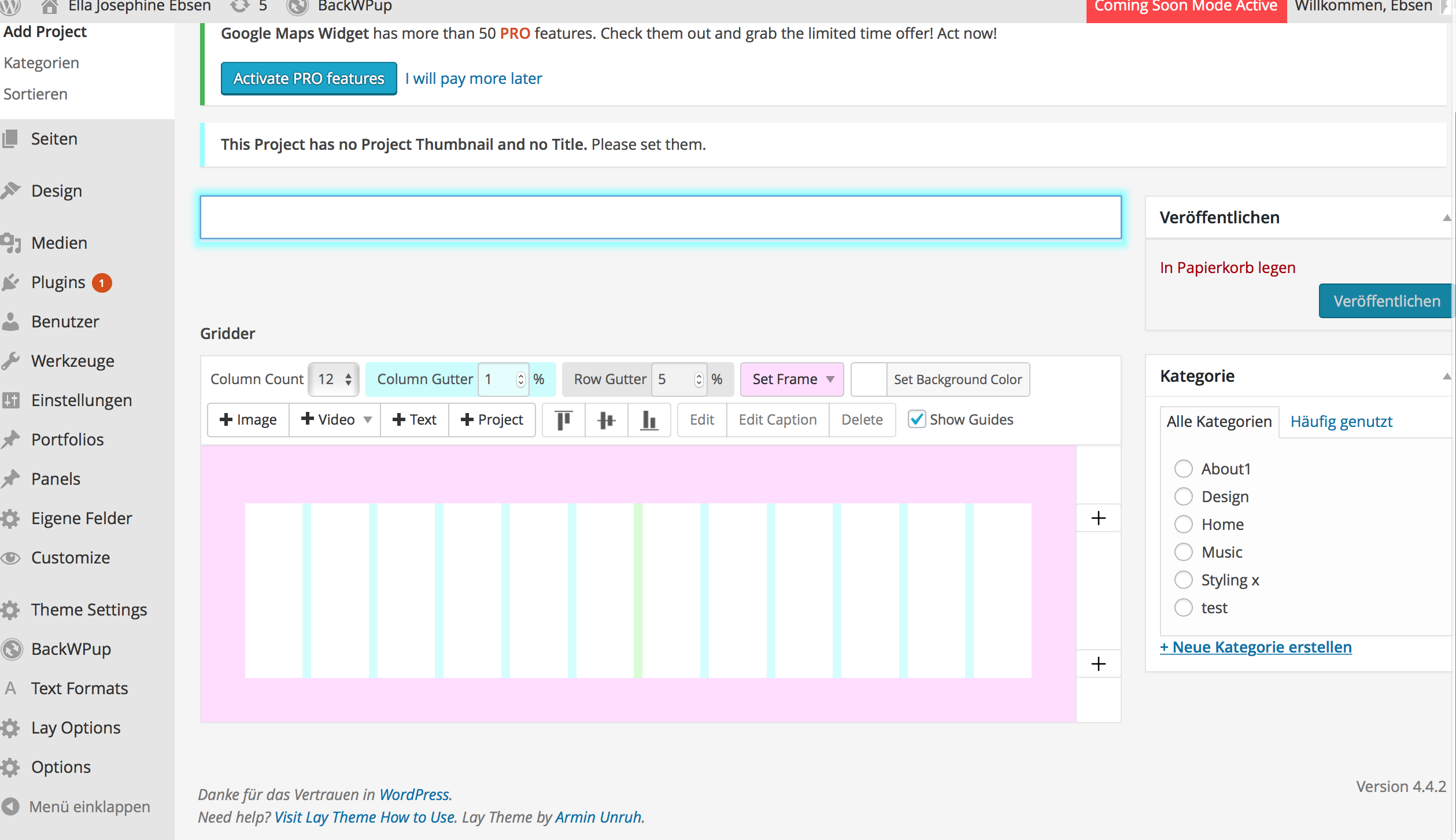Click the project title input field

[x=660, y=218]
